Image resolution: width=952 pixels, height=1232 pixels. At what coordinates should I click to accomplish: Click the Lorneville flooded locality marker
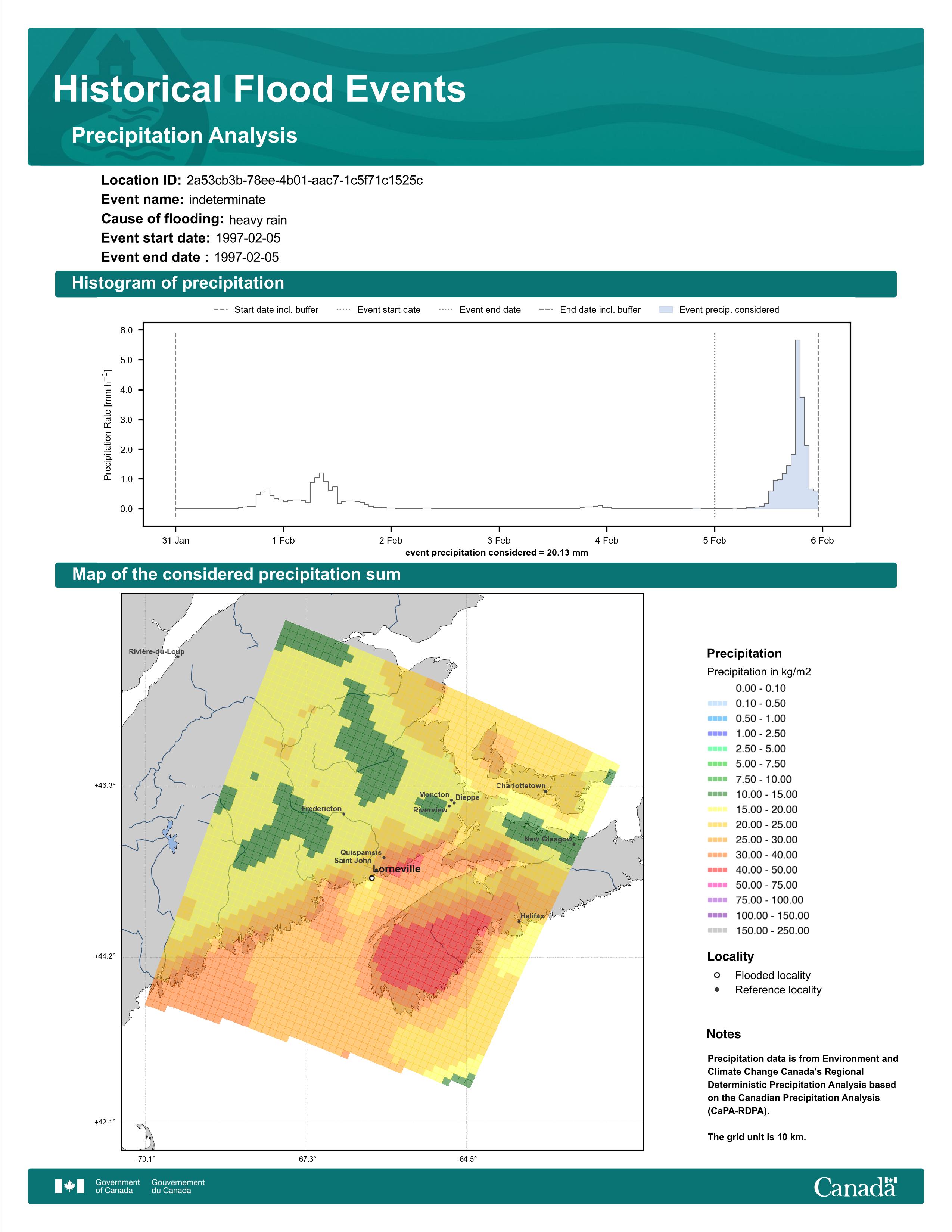(372, 878)
